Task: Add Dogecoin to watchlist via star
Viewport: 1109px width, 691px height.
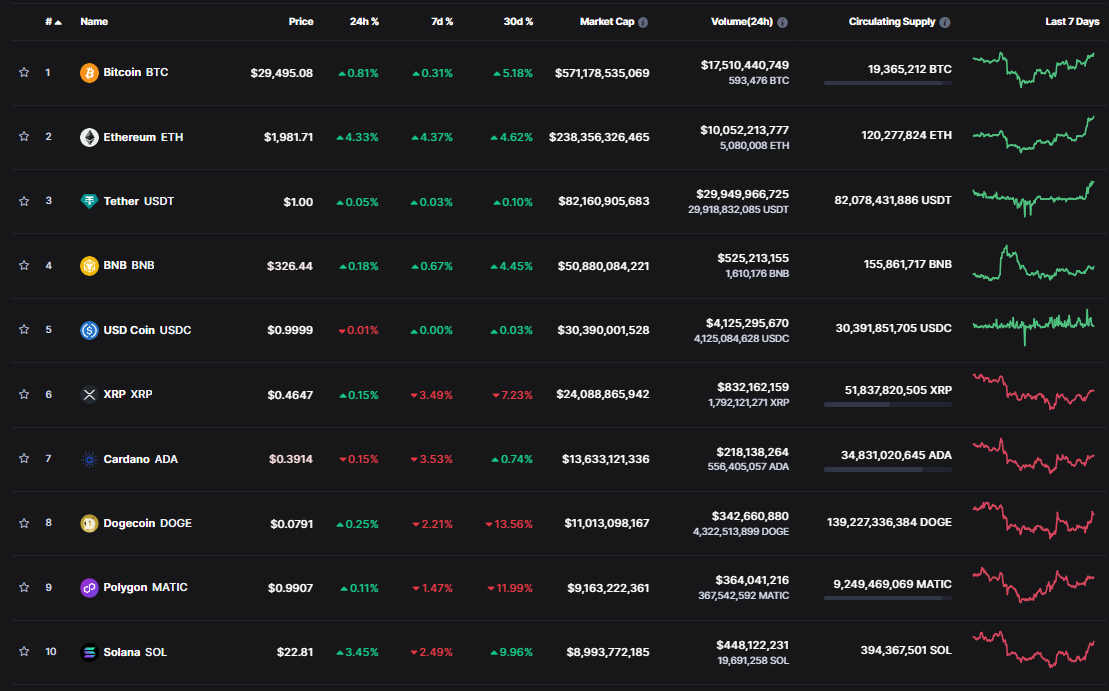Action: pos(24,523)
